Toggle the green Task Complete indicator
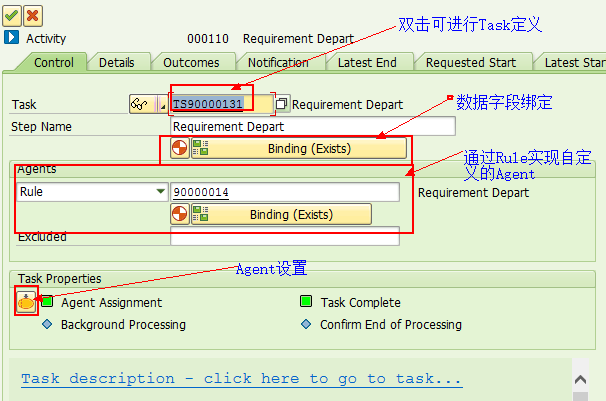Image resolution: width=606 pixels, height=401 pixels. pyautogui.click(x=306, y=301)
